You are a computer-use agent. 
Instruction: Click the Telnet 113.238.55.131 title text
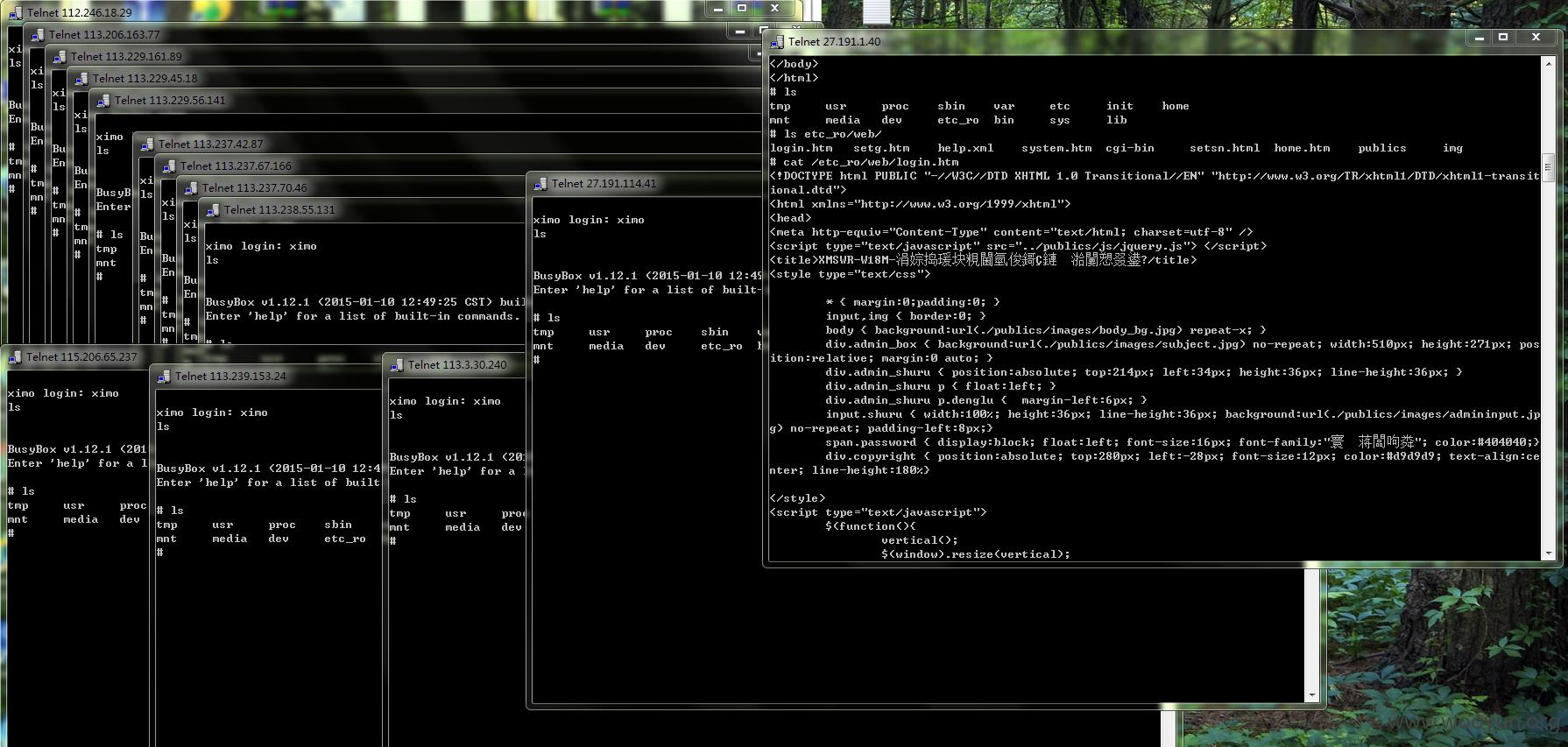tap(279, 209)
